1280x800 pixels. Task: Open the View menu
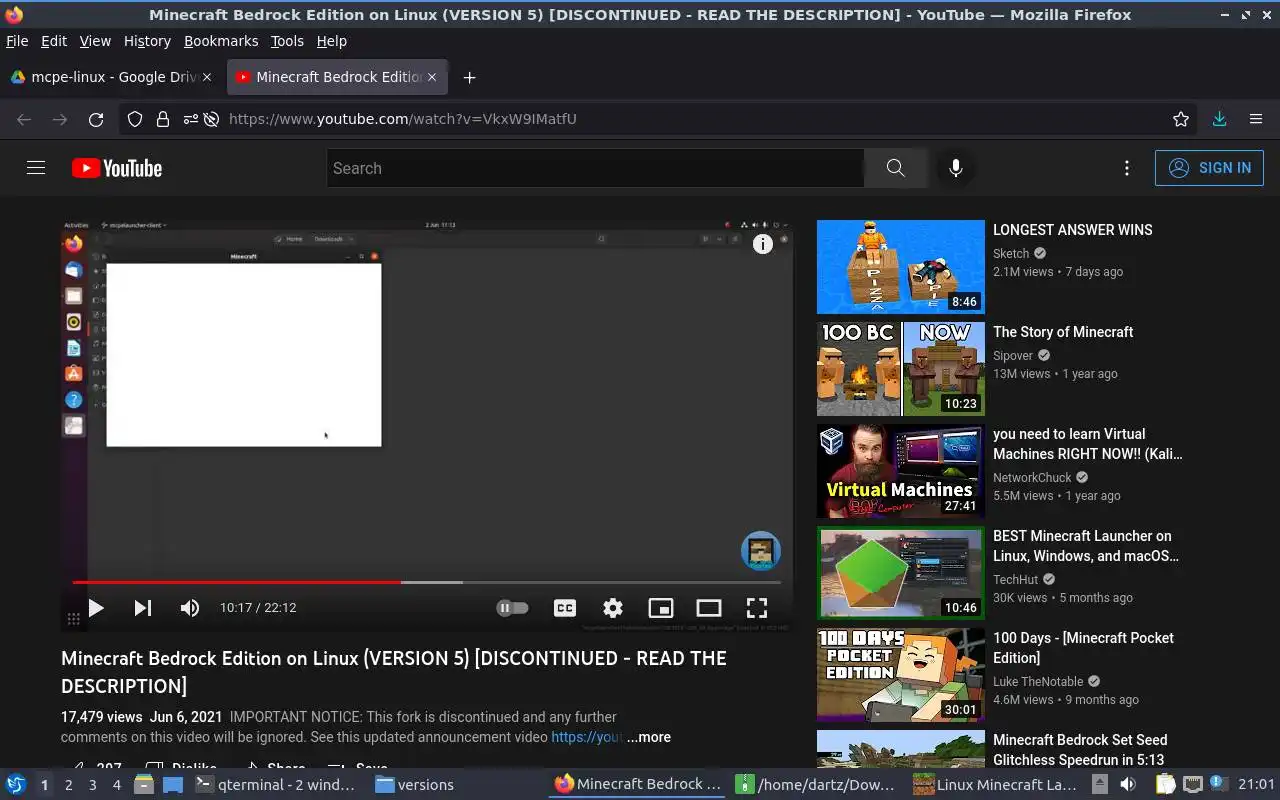pyautogui.click(x=95, y=41)
